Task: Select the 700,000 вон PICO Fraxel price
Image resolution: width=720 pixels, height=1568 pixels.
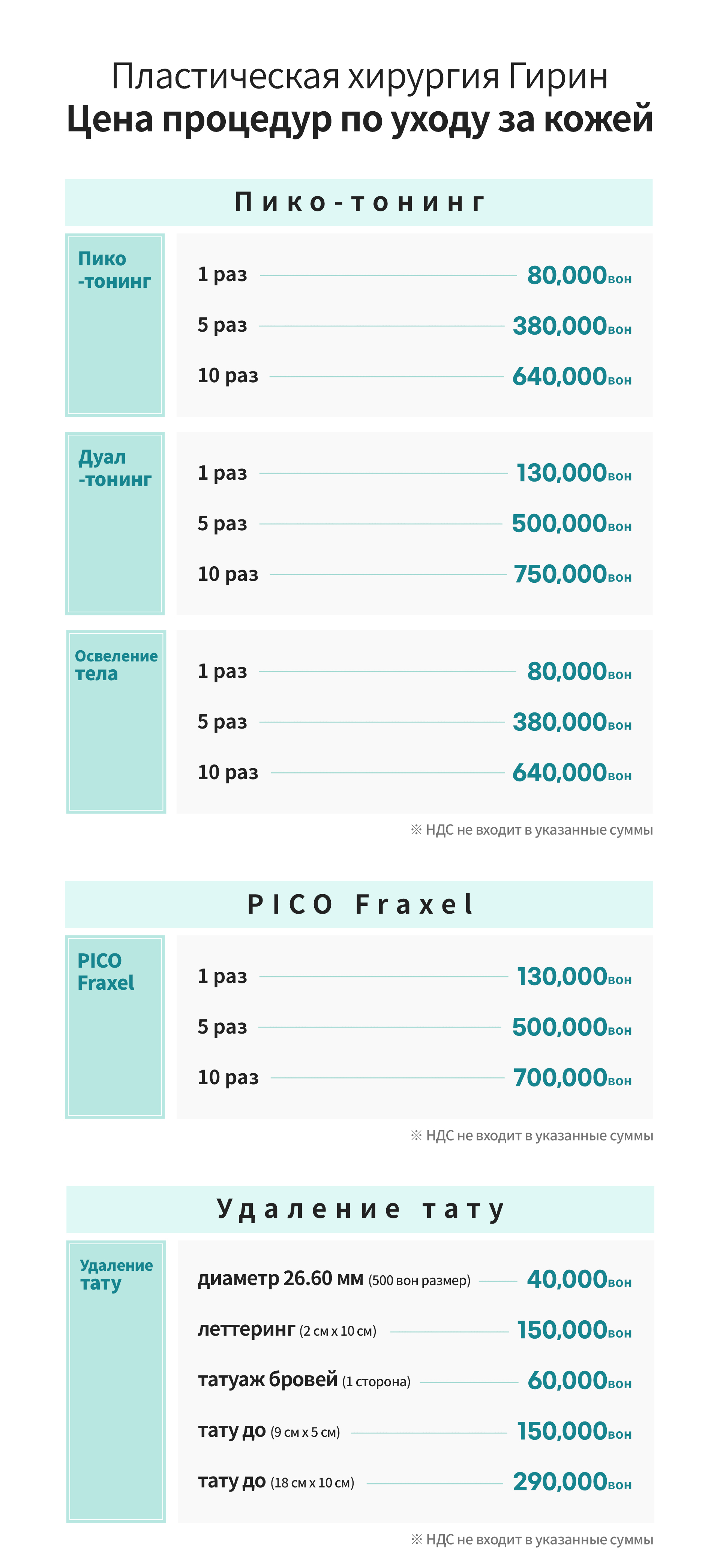Action: (x=573, y=1077)
